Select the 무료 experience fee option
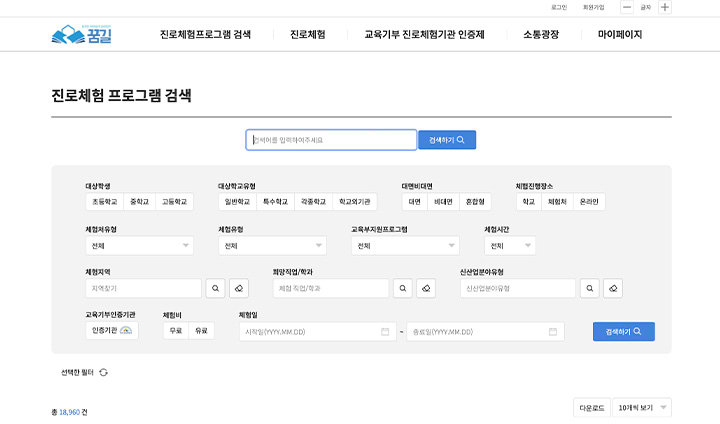 click(176, 331)
